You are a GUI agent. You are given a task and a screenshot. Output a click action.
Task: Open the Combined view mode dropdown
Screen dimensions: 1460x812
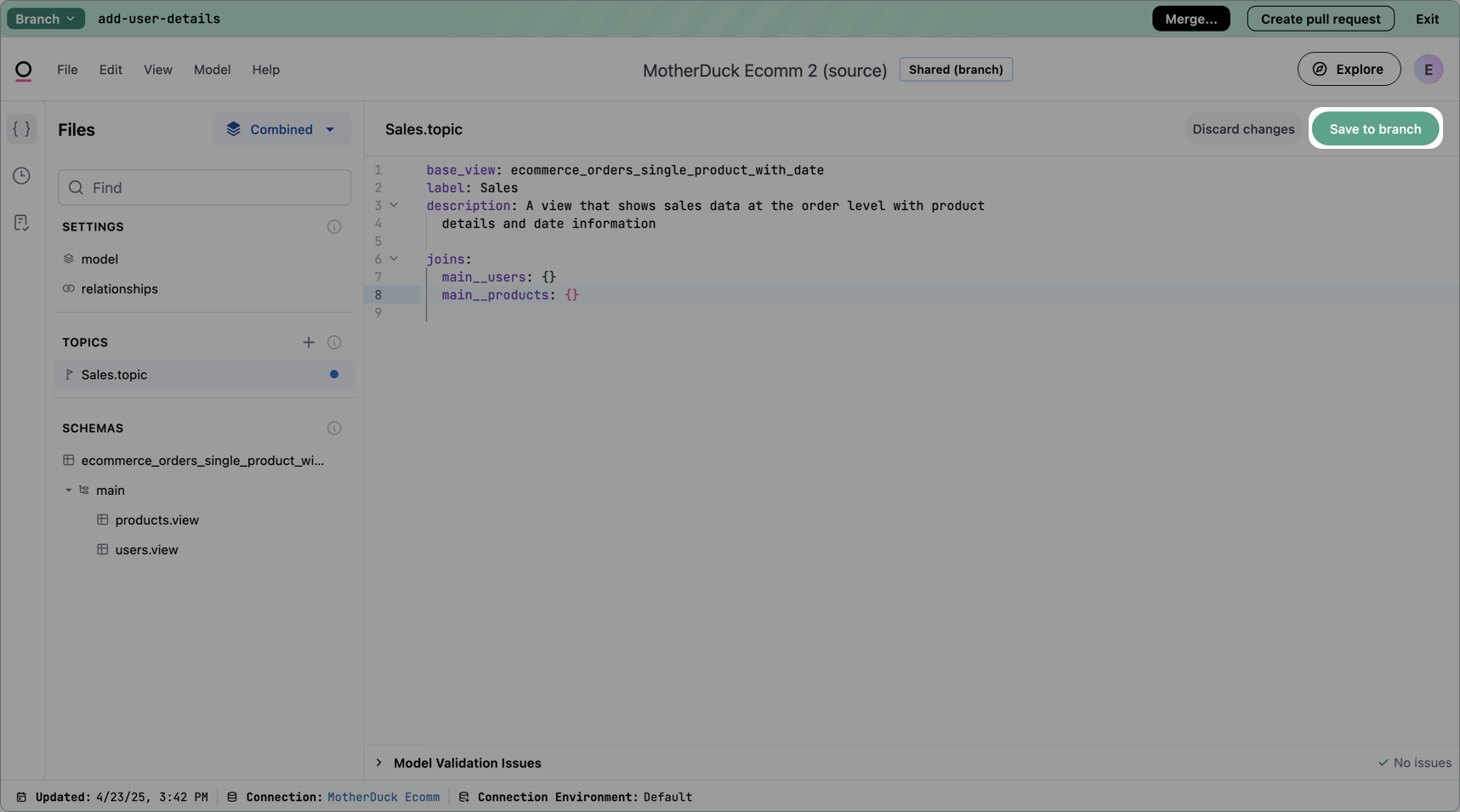point(281,128)
